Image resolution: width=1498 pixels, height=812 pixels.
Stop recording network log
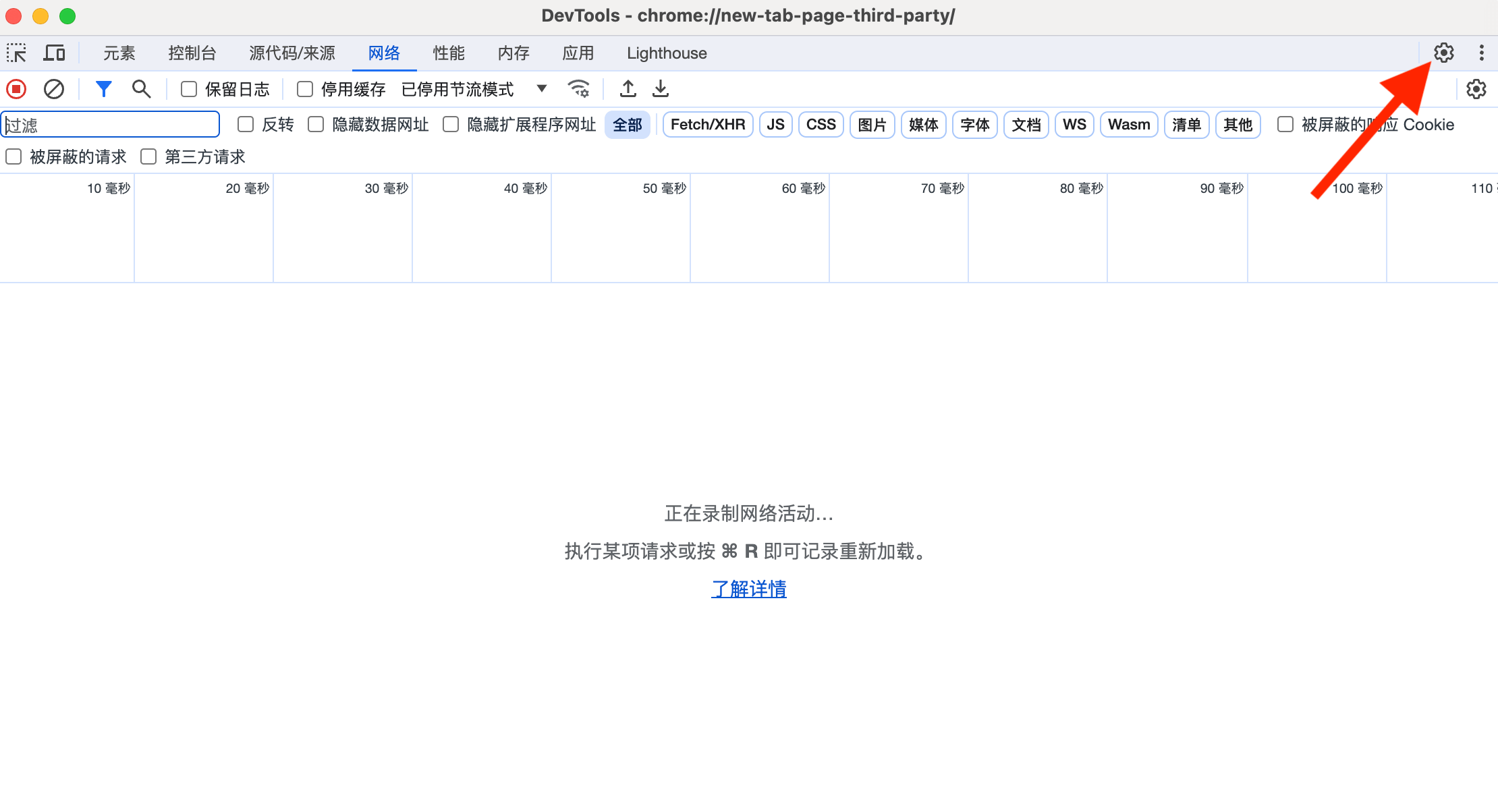tap(16, 89)
